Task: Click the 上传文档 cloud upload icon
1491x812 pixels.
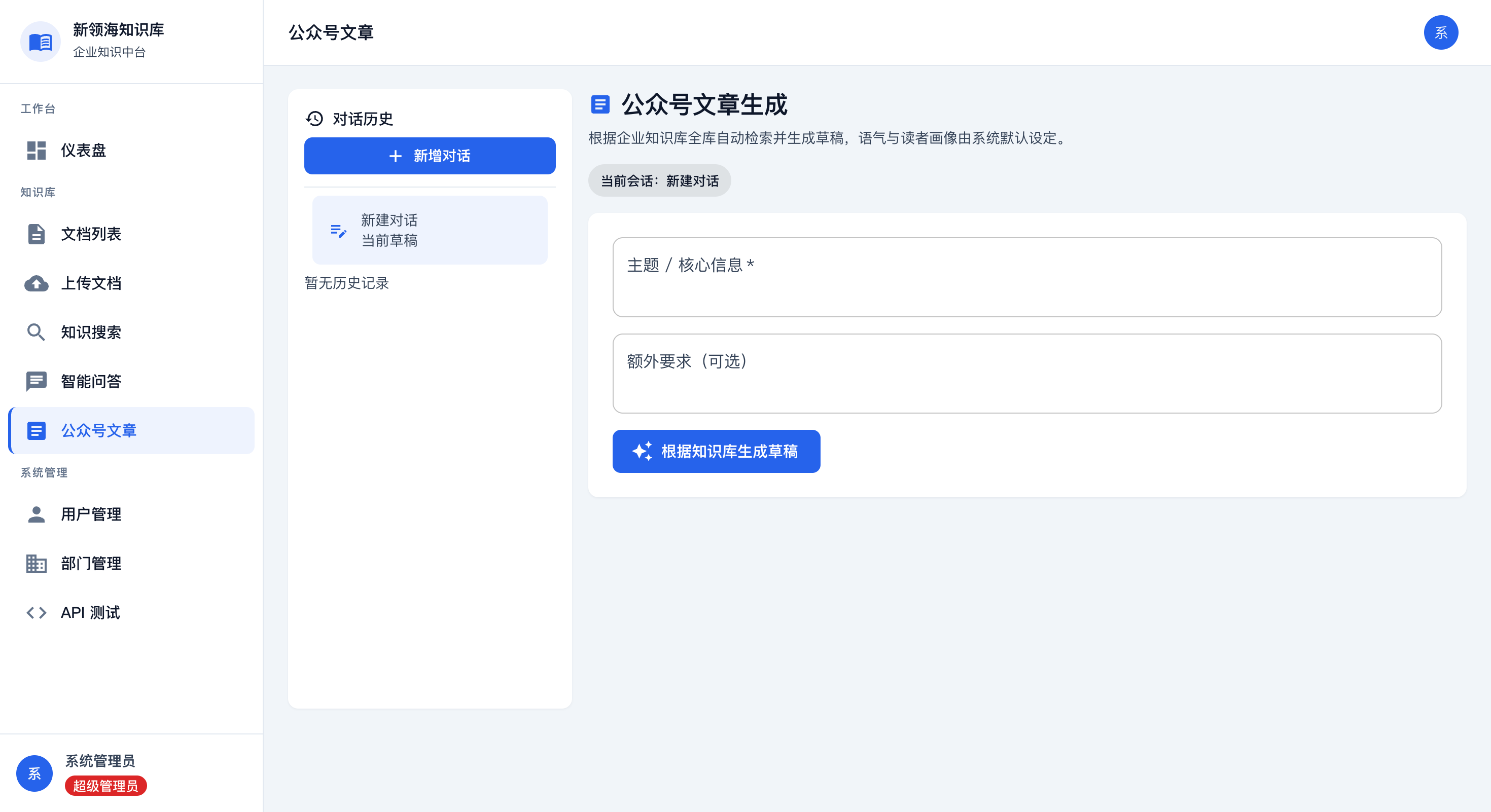Action: [37, 283]
